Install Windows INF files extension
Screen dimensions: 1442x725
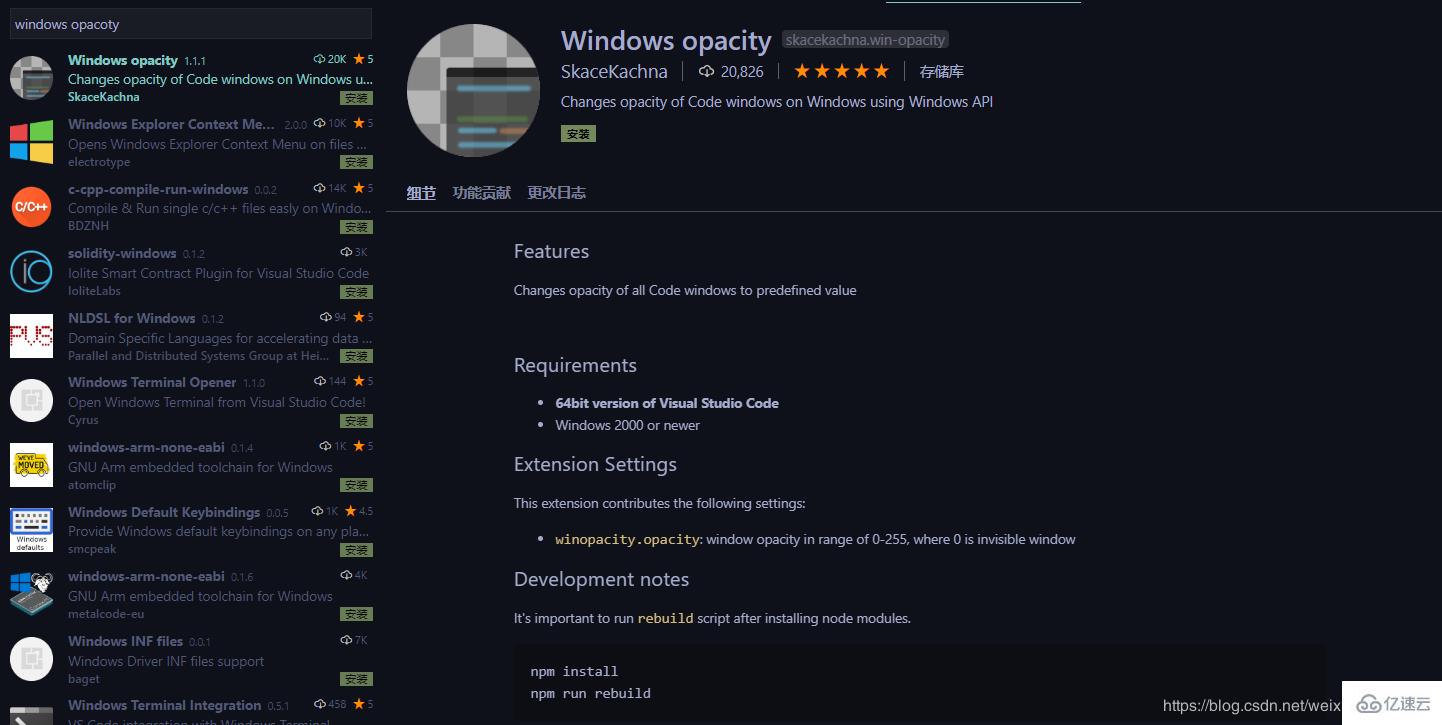356,679
